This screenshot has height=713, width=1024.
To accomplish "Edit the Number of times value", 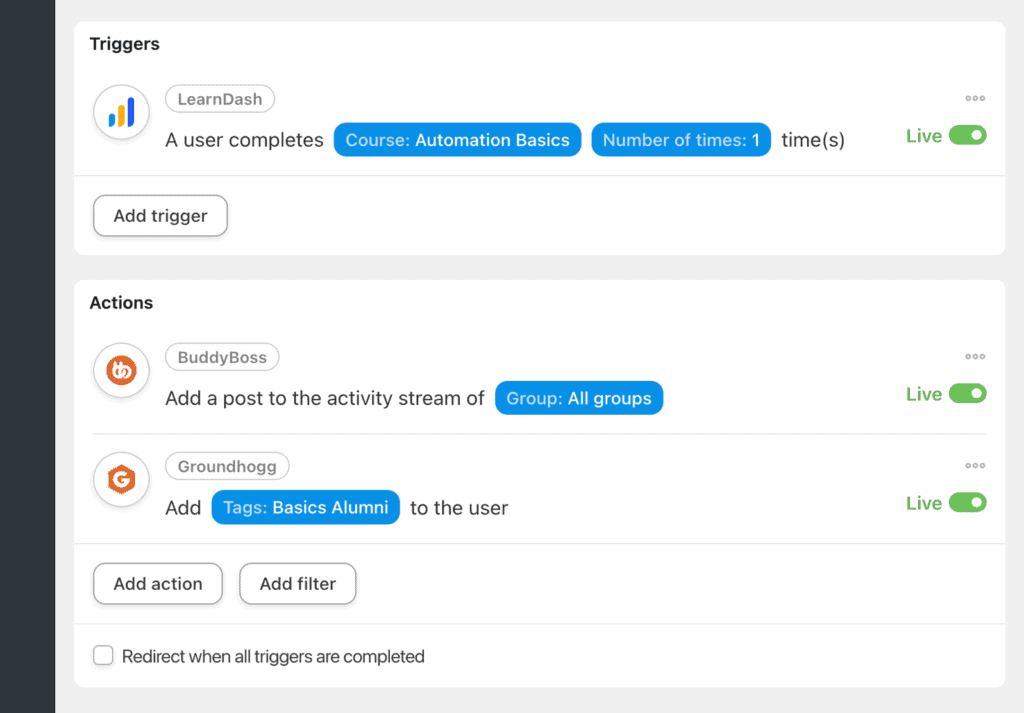I will [x=681, y=139].
